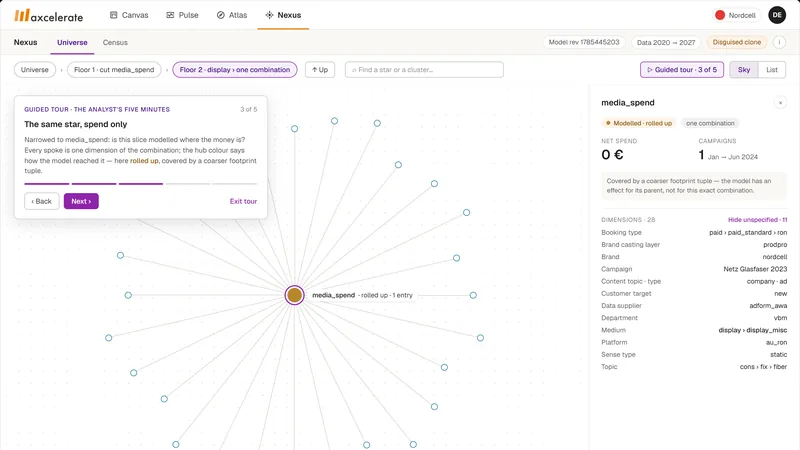The image size is (800, 450).
Task: Click the last tour progress segment
Action: coord(235,184)
